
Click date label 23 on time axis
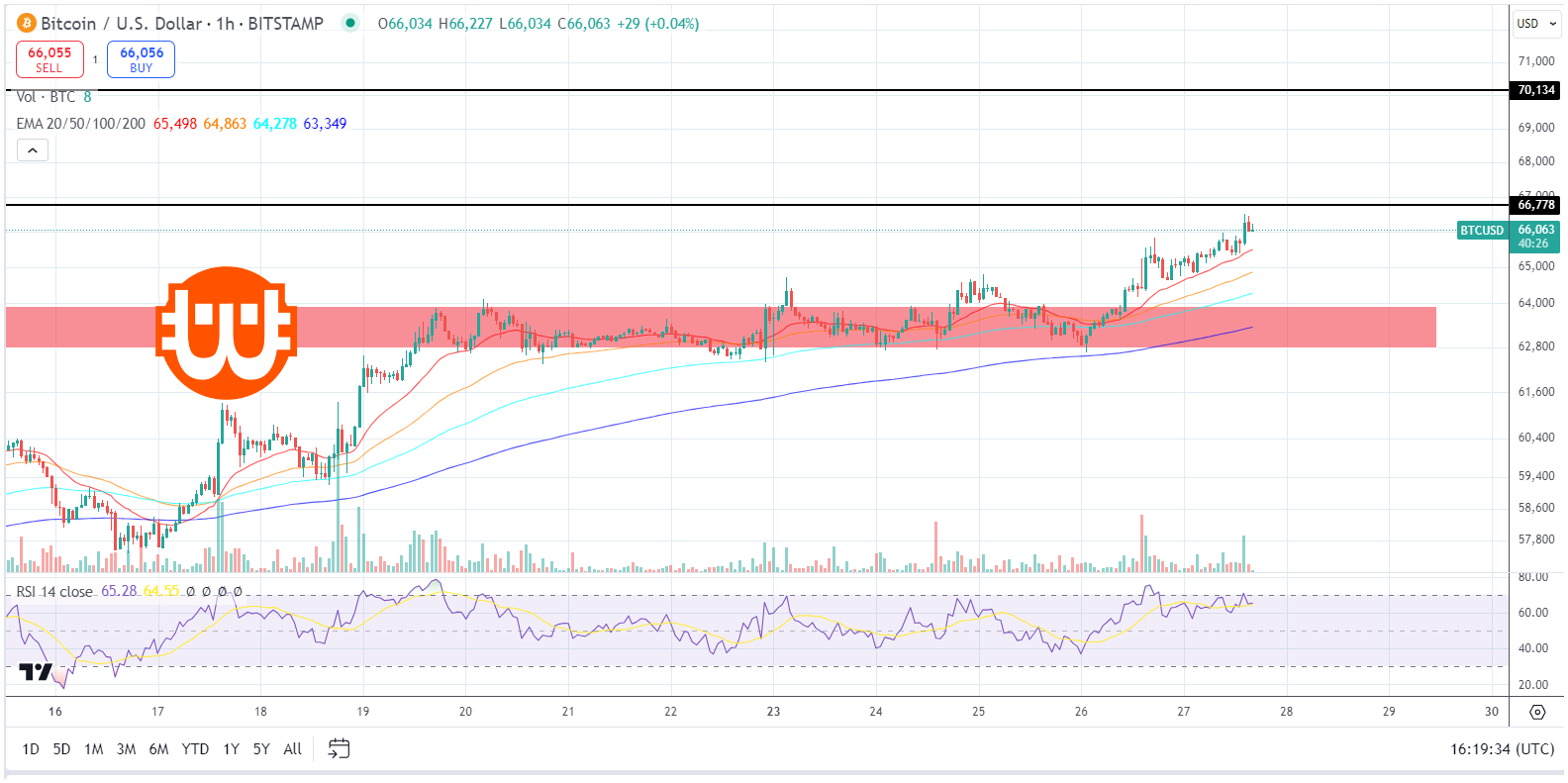click(x=773, y=712)
